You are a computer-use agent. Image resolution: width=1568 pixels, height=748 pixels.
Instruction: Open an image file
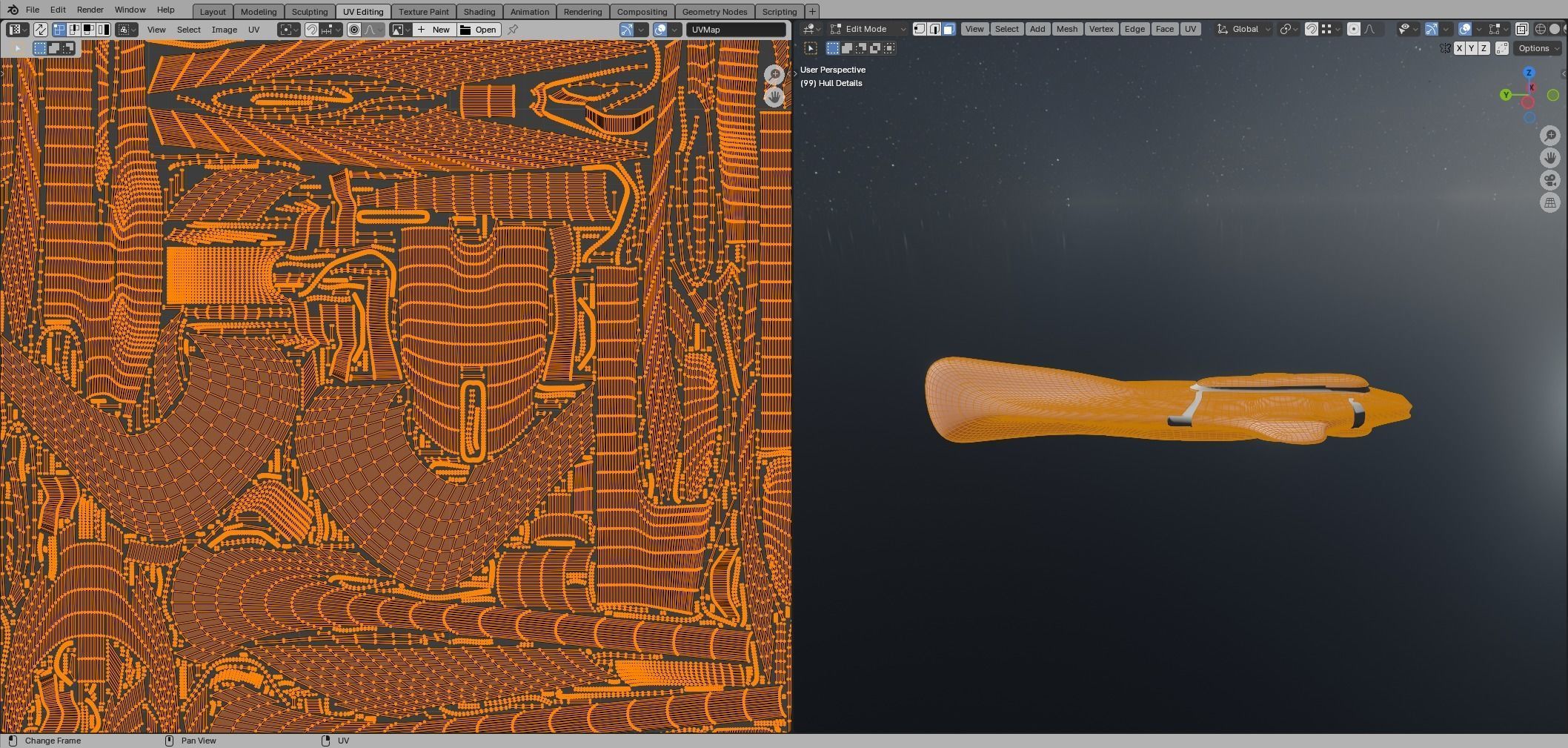pyautogui.click(x=479, y=30)
